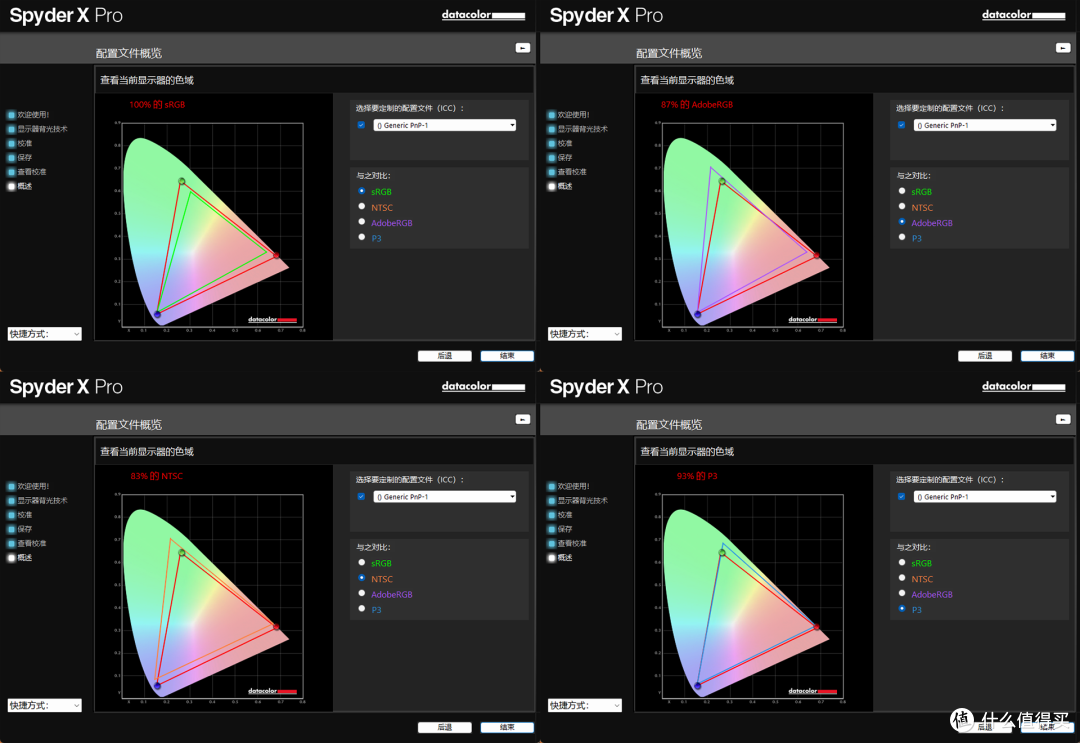The width and height of the screenshot is (1080, 743).
Task: Click 欢迎使用! step icon in 93% P3 window
Action: click(551, 487)
